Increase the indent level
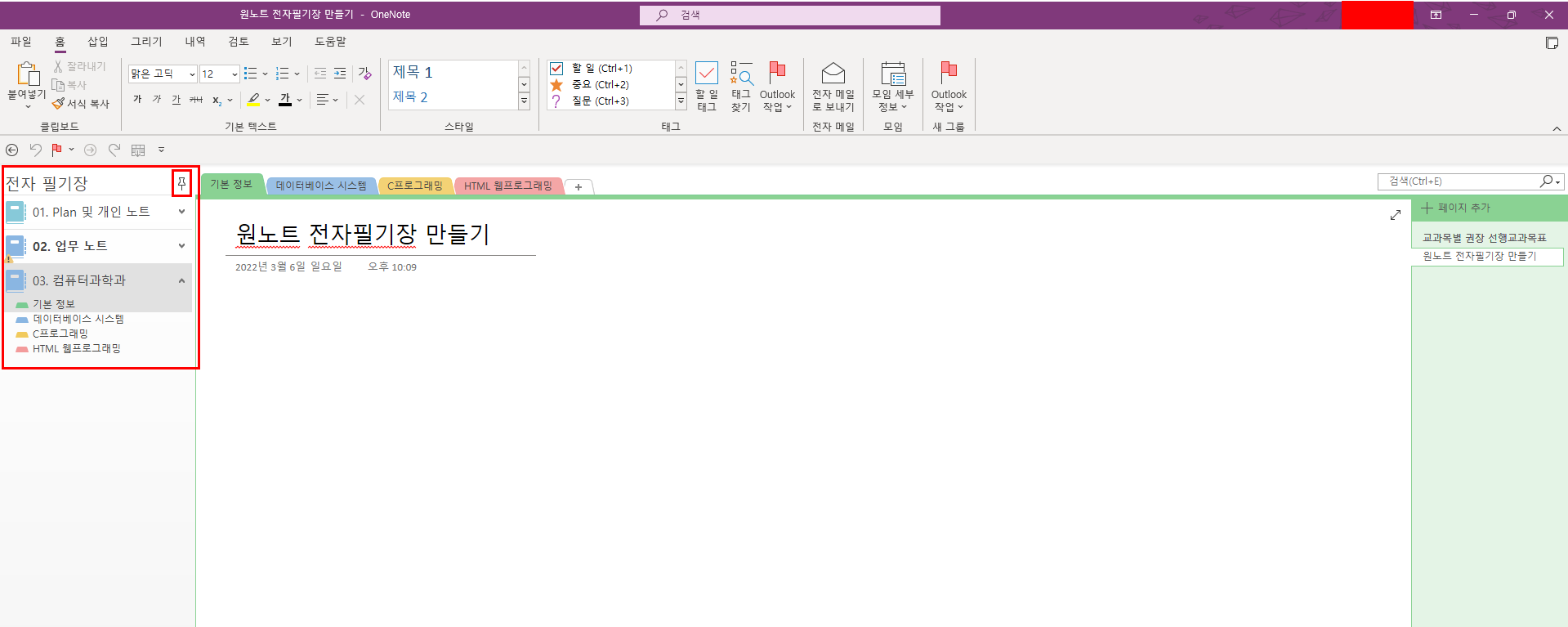This screenshot has width=1568, height=627. (340, 74)
